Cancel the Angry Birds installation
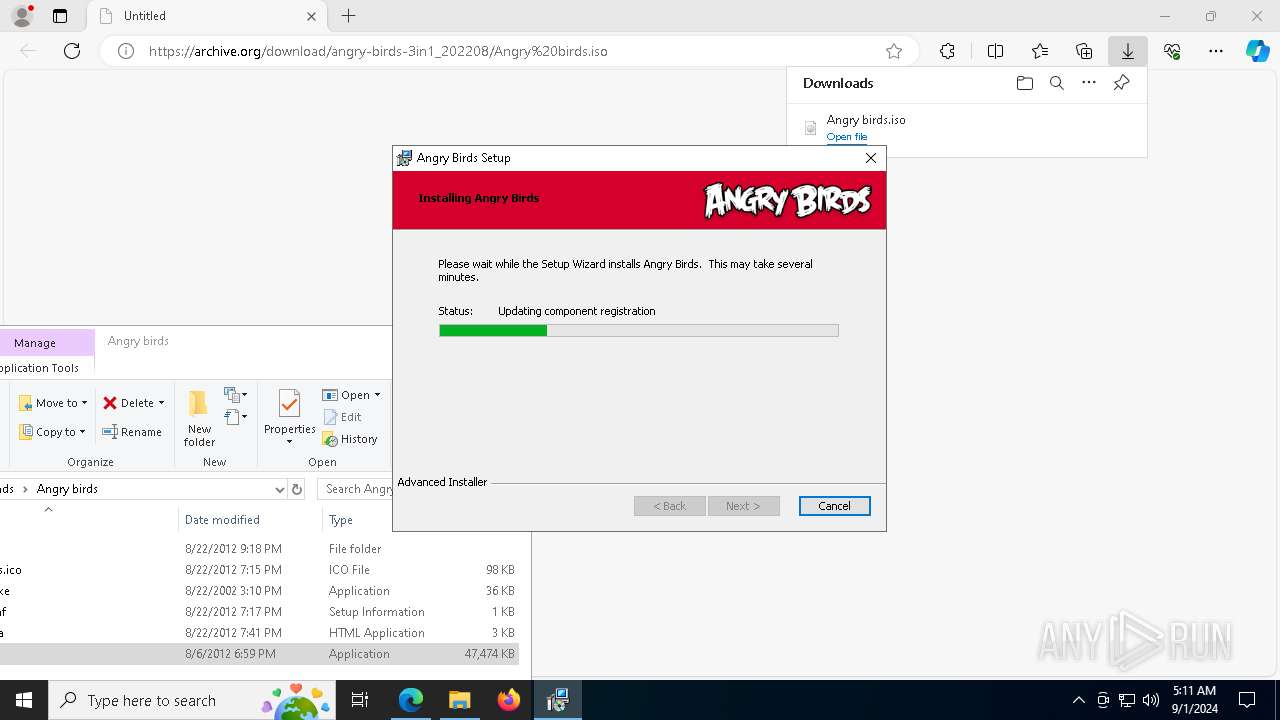The image size is (1280, 720). click(834, 506)
